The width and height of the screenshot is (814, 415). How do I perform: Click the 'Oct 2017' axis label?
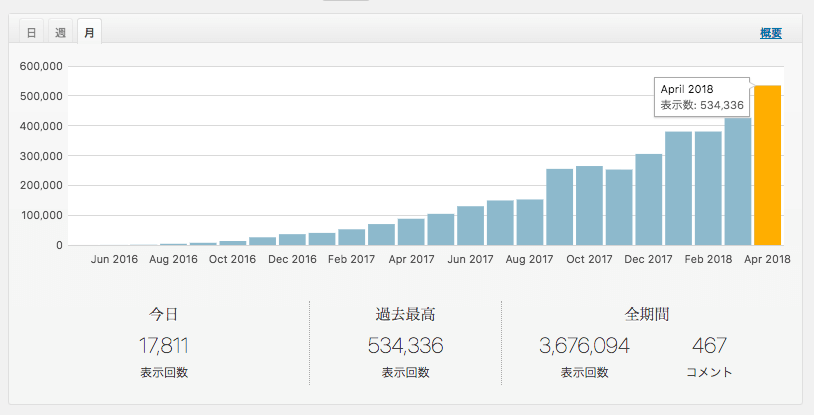pos(589,259)
